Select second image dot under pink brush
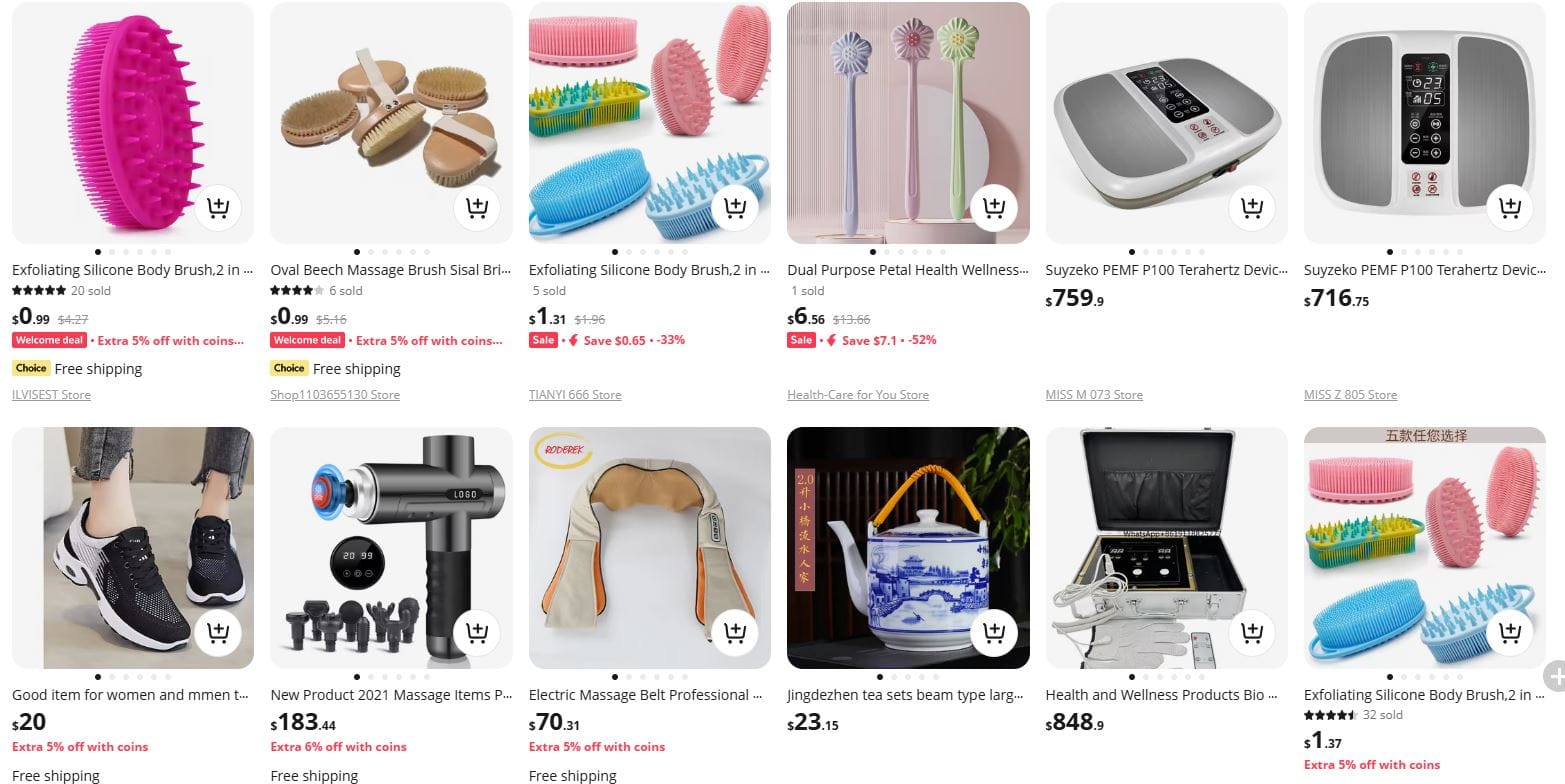The width and height of the screenshot is (1565, 784). pos(112,252)
